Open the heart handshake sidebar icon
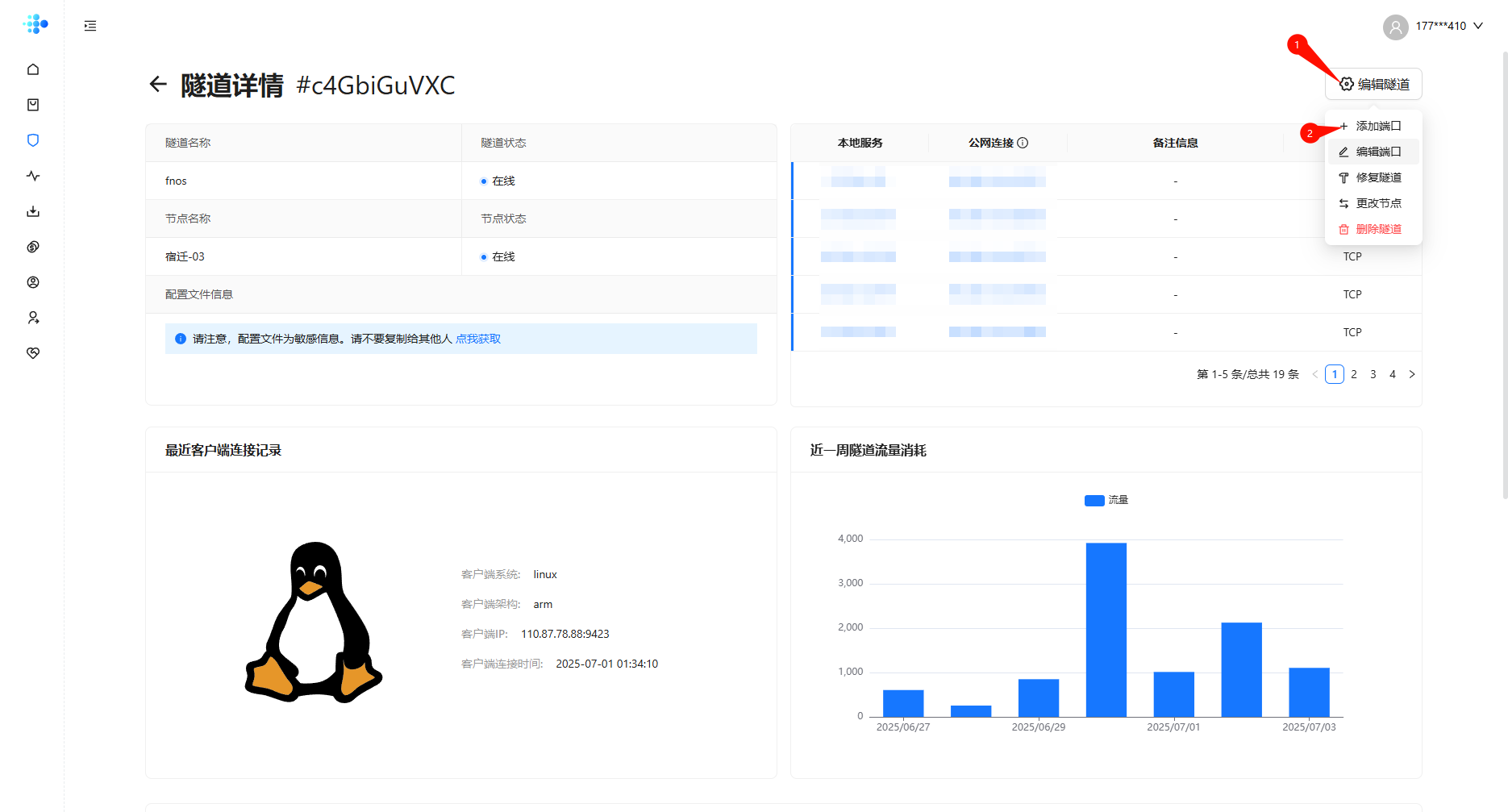1508x812 pixels. [x=33, y=353]
